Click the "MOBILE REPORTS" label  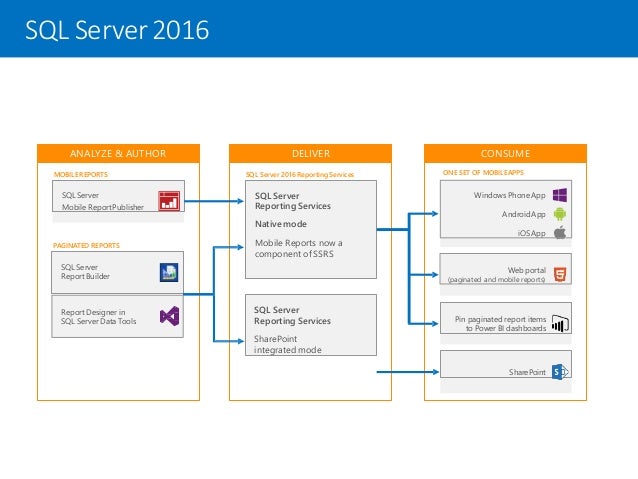pyautogui.click(x=81, y=174)
